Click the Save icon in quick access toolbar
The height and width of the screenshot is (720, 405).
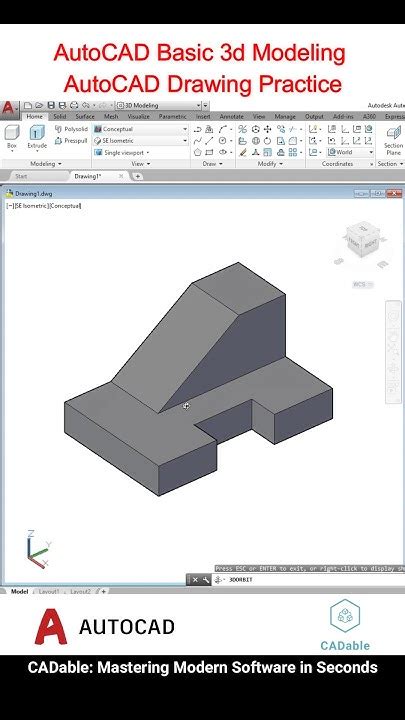(x=51, y=106)
